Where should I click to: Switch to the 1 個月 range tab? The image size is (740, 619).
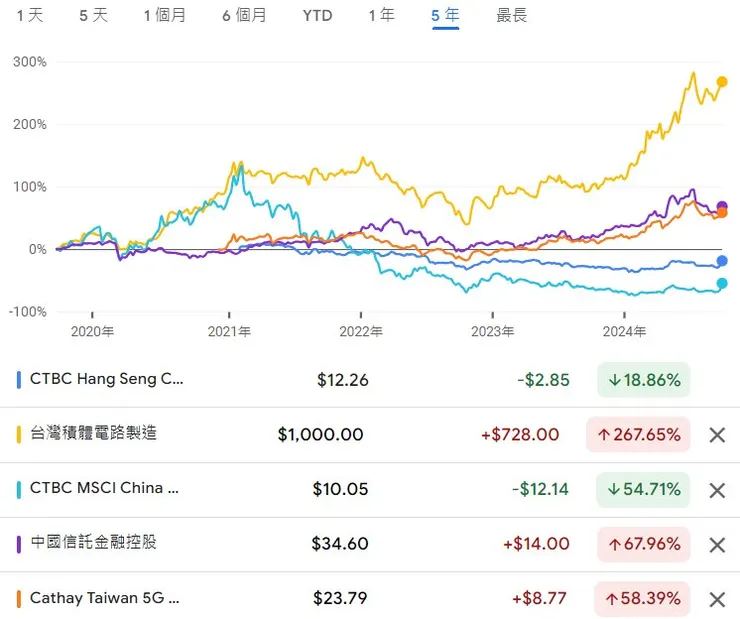coord(165,16)
